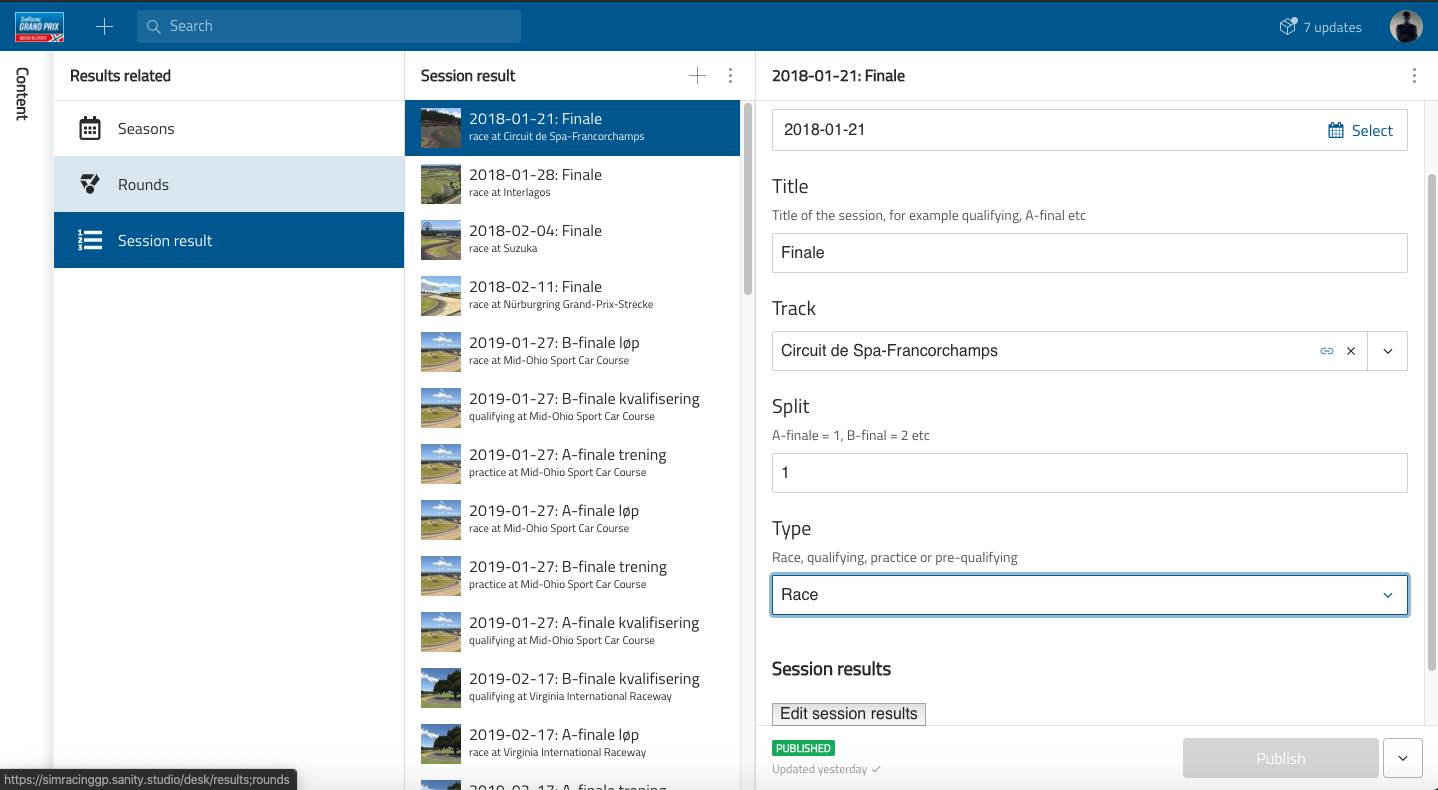
Task: Select 2018-02-11: Finale at Nürburgring
Action: click(572, 295)
